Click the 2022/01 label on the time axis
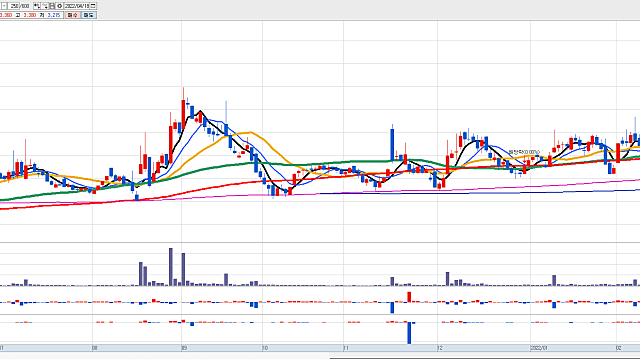 [x=538, y=348]
